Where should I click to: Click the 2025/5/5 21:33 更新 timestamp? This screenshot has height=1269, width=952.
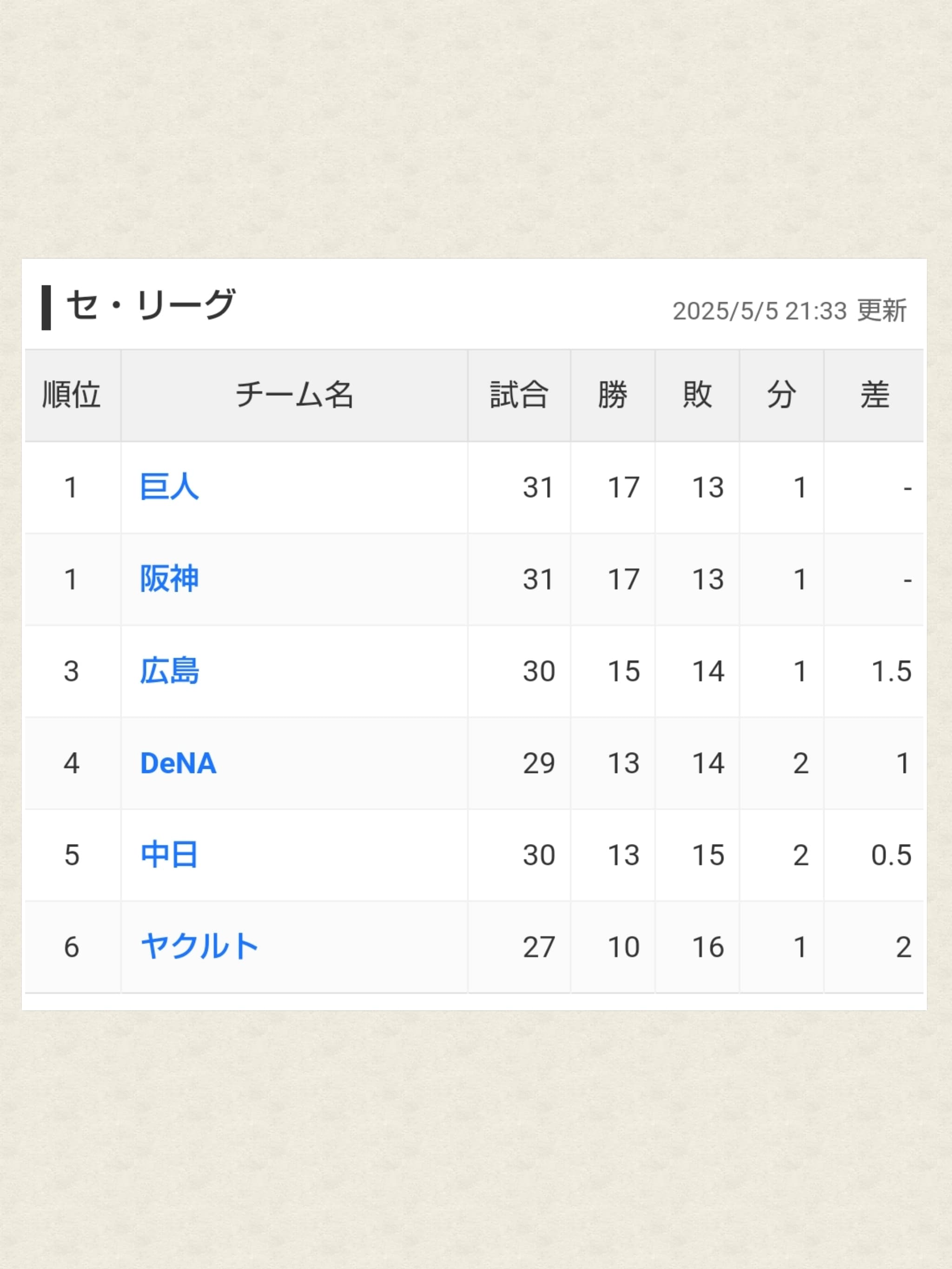pos(790,311)
